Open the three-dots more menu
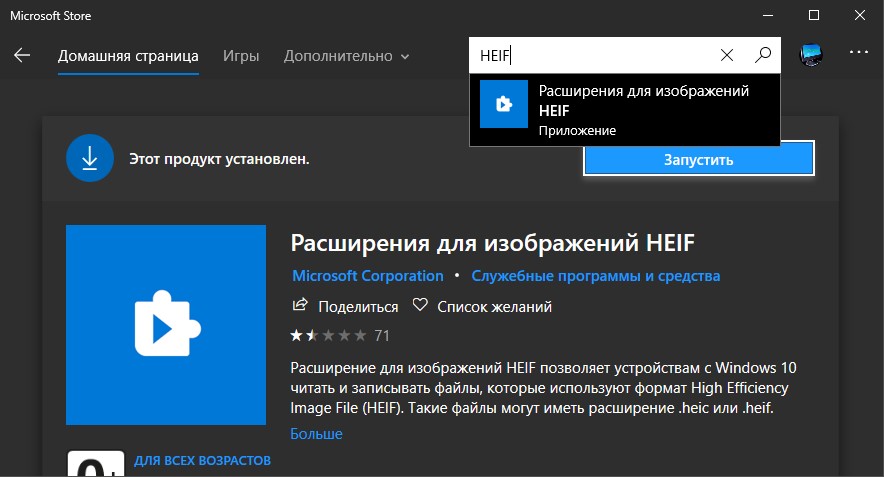Image resolution: width=884 pixels, height=477 pixels. pos(859,52)
